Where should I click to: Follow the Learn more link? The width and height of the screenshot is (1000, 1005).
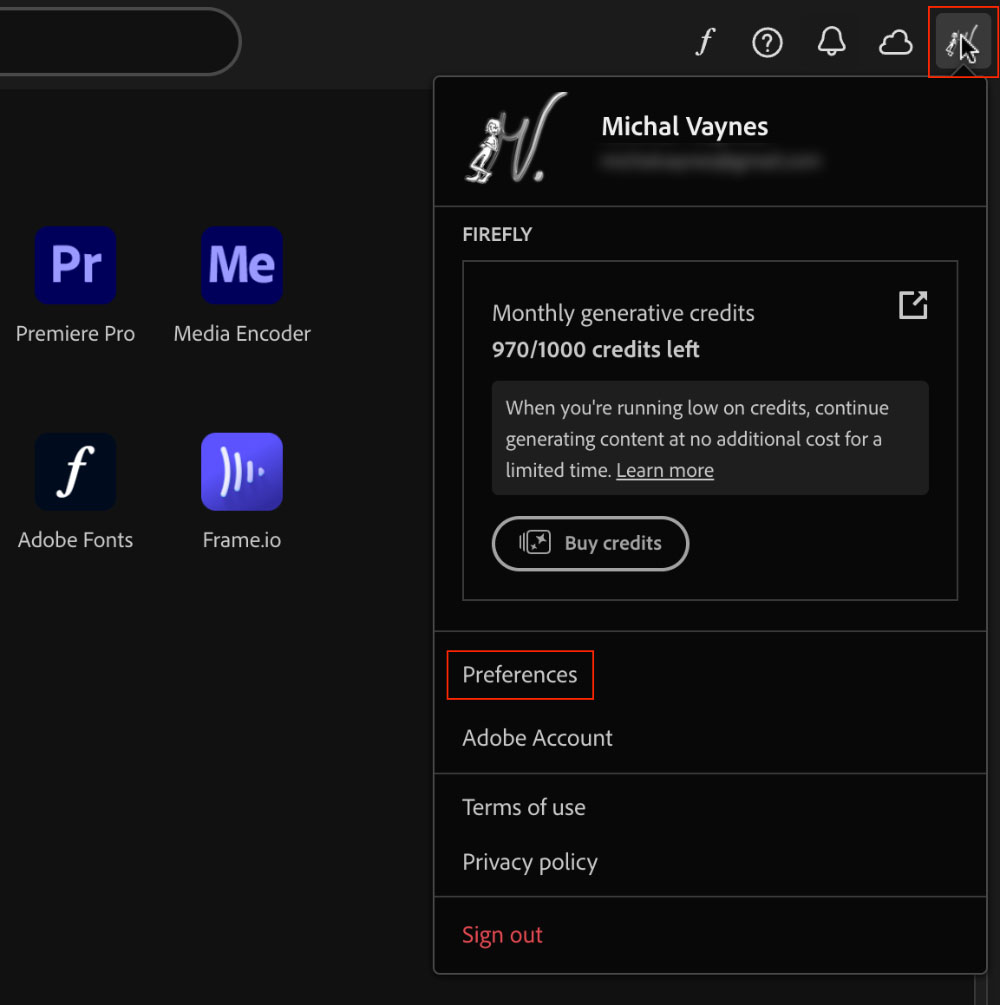665,470
